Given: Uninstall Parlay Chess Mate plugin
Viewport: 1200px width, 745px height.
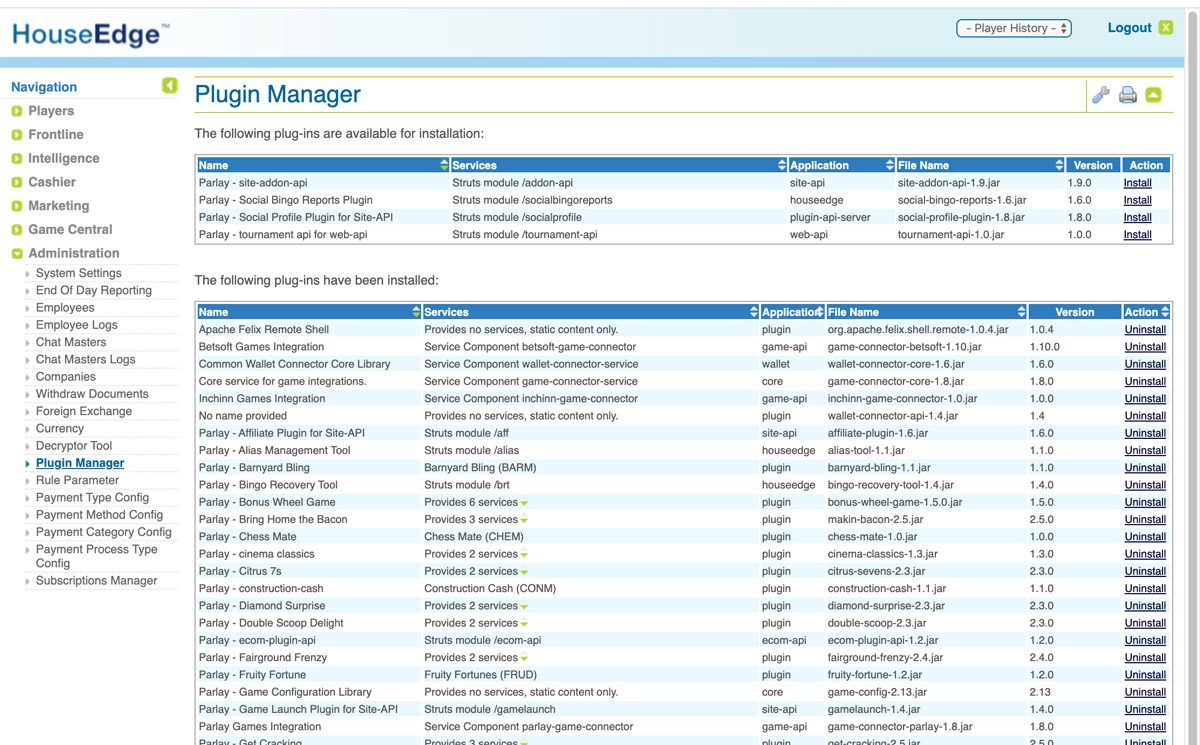Looking at the screenshot, I should pos(1146,537).
